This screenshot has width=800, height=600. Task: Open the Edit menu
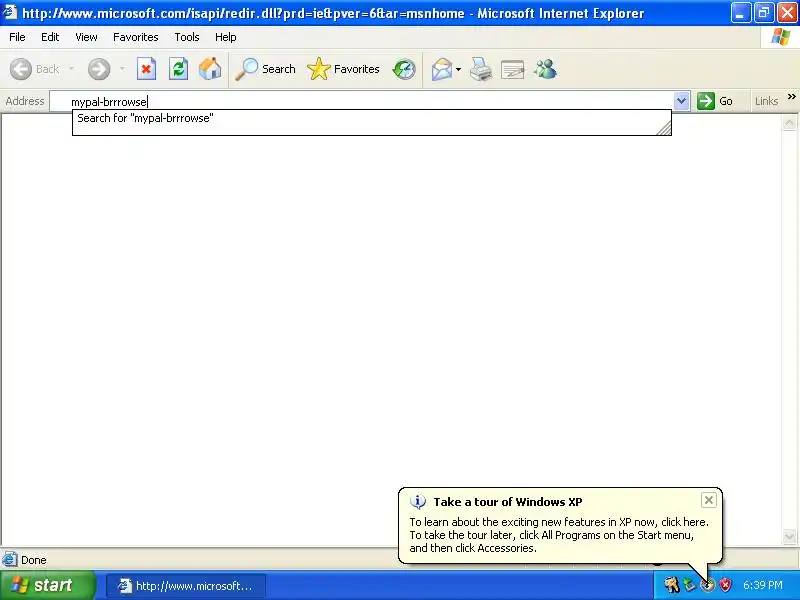50,37
